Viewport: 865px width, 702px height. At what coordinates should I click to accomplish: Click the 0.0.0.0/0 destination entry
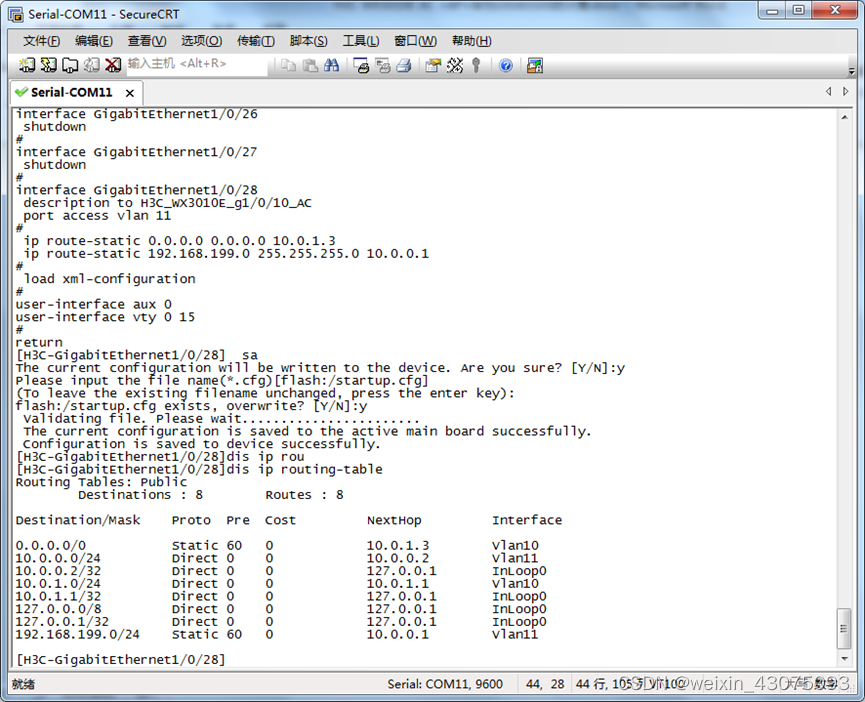pos(51,545)
